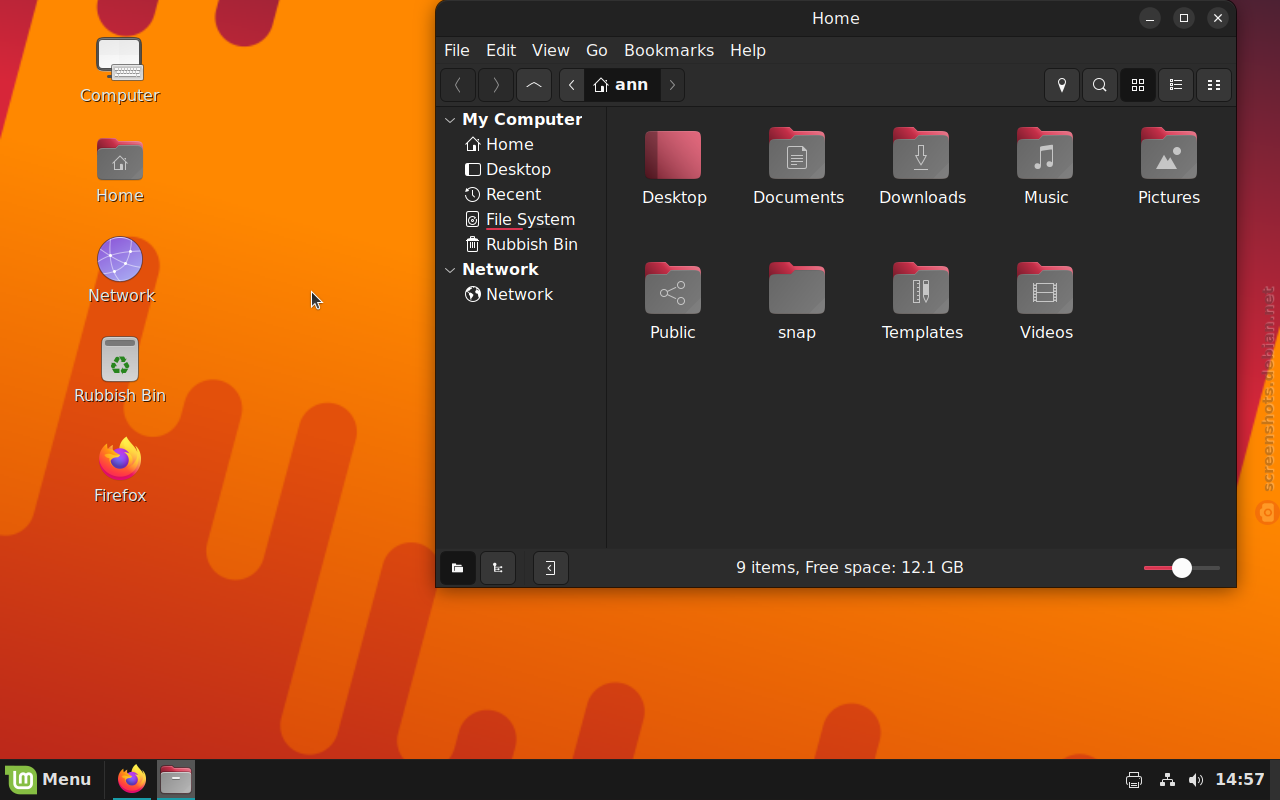Select the Rubbish Bin desktop icon

point(120,359)
